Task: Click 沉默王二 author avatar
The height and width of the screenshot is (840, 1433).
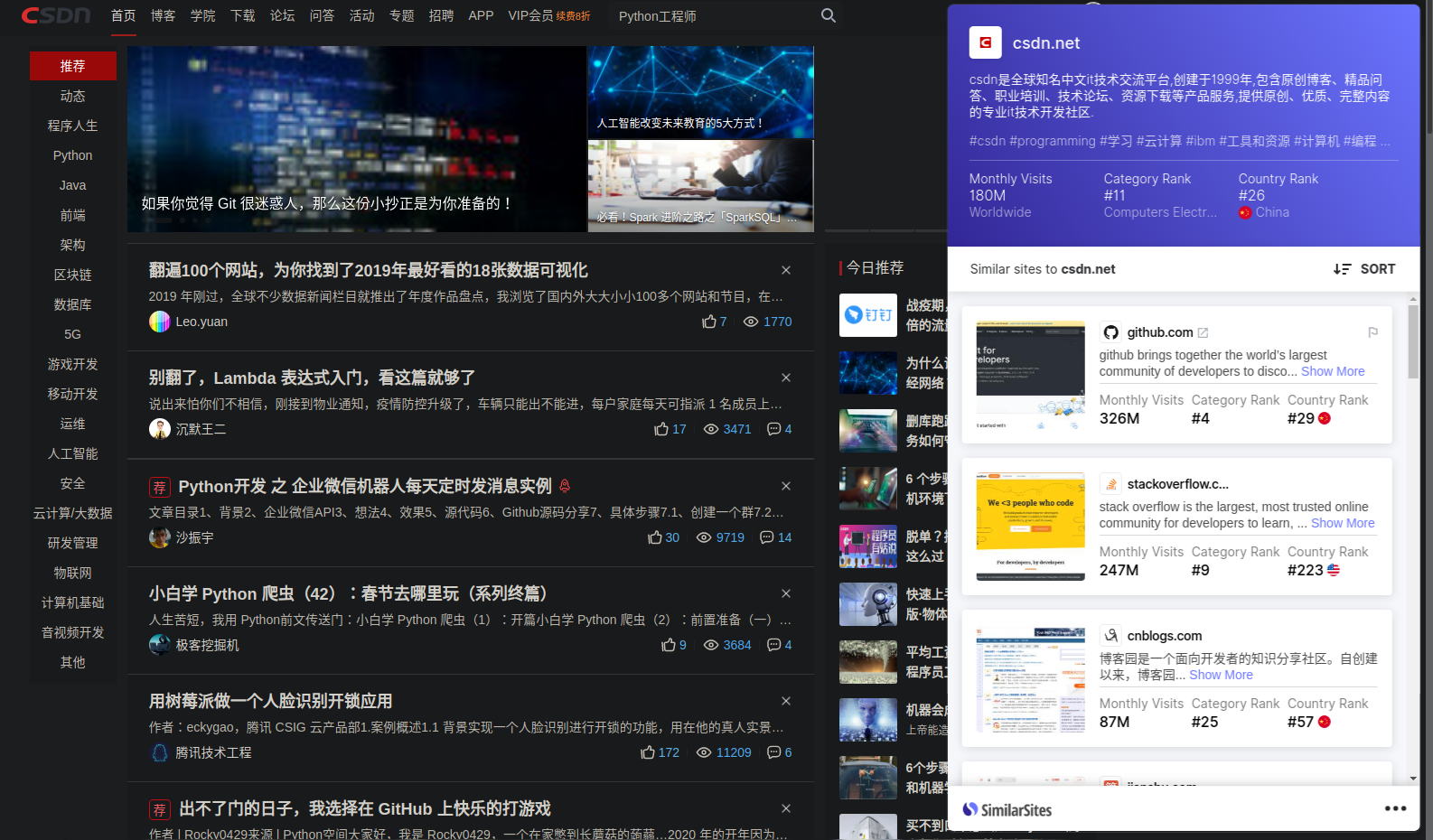Action: [160, 429]
